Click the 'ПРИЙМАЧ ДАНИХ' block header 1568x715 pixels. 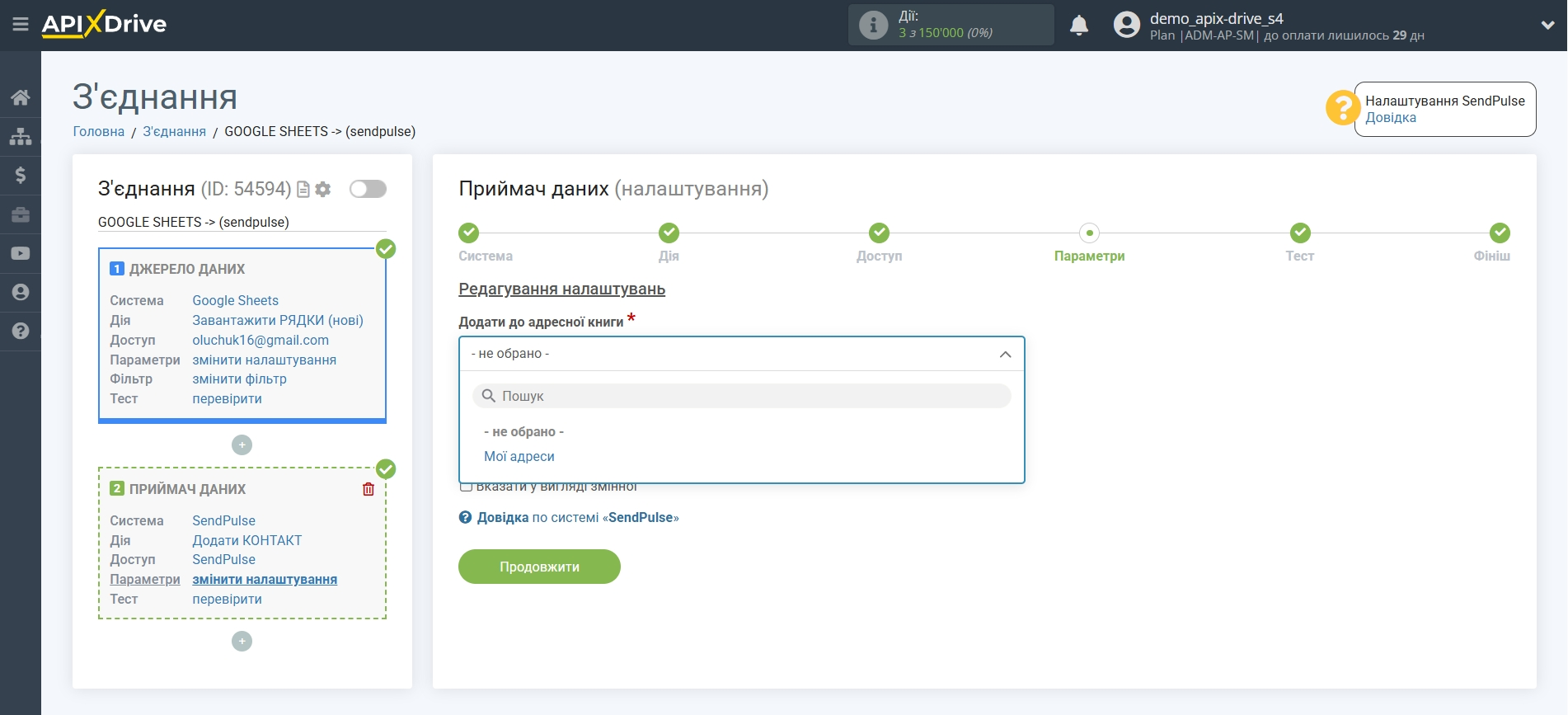(x=187, y=490)
